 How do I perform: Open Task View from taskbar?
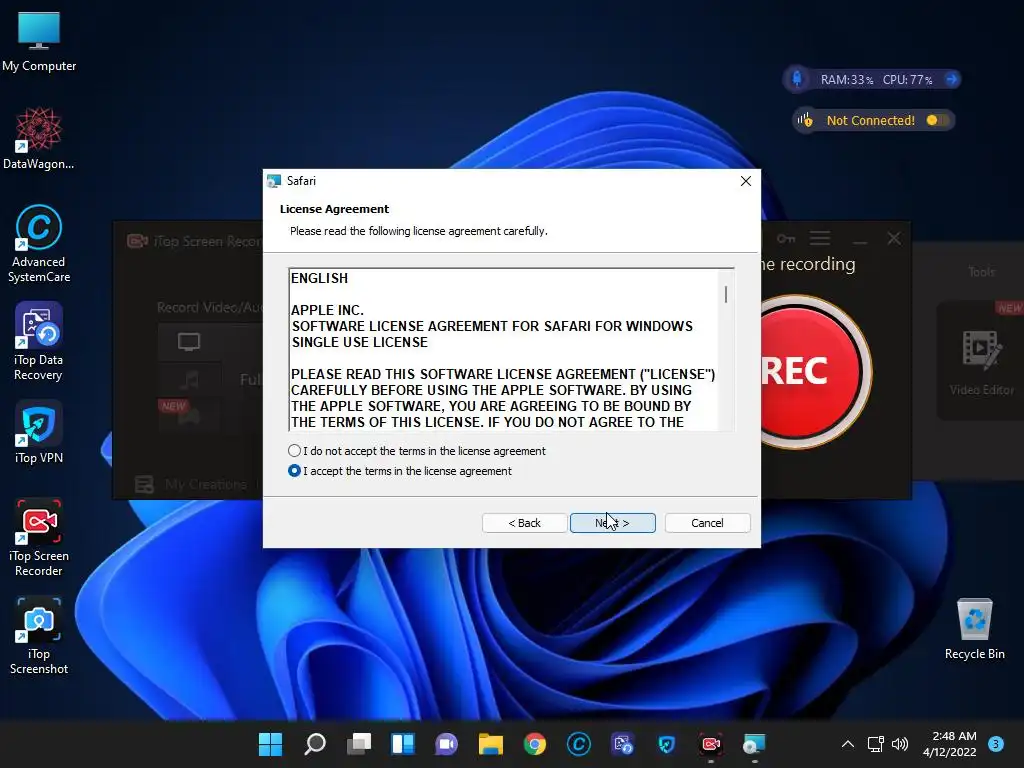(x=359, y=744)
